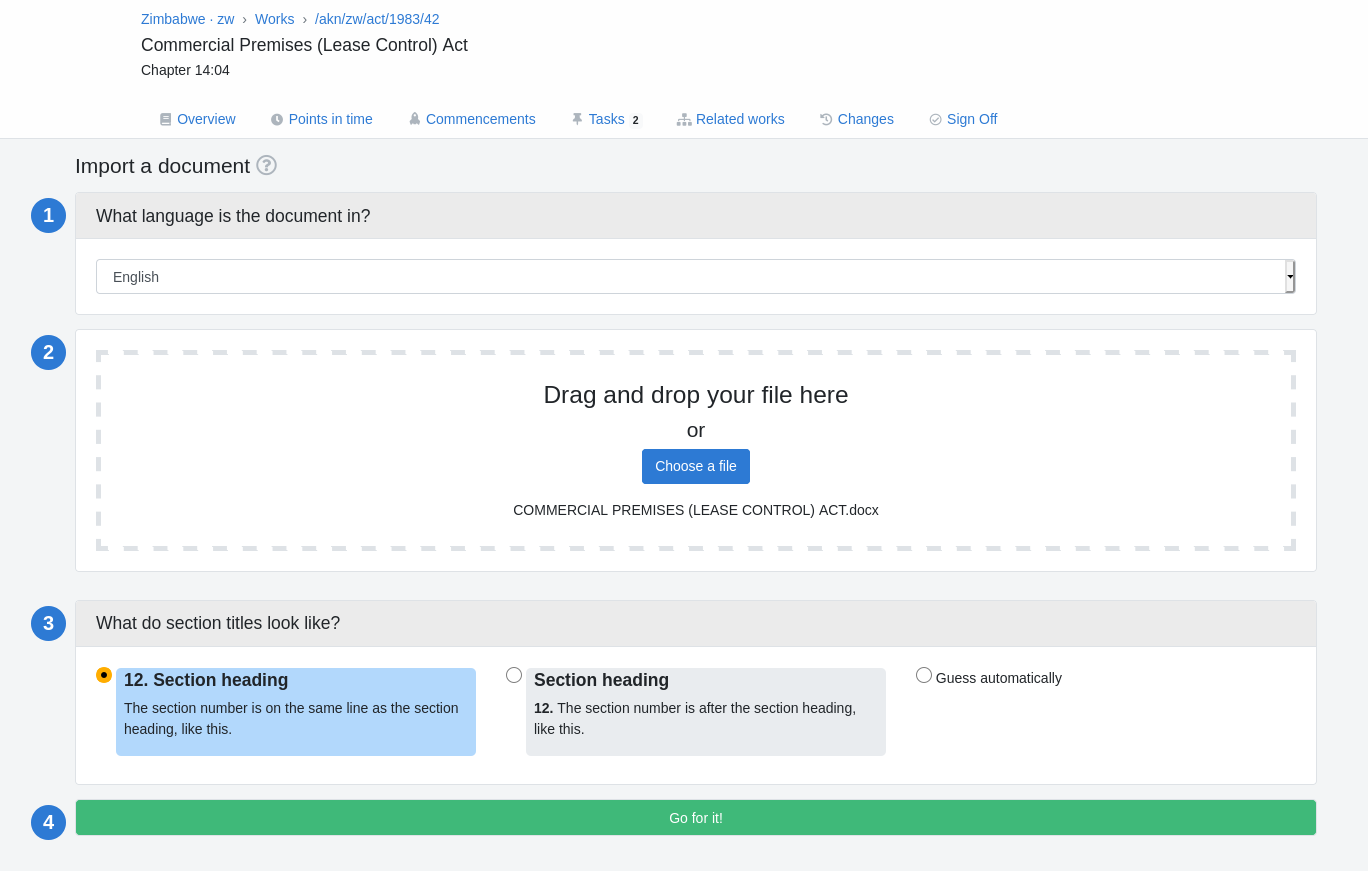Open the Works breadcrumb link
The height and width of the screenshot is (871, 1368).
tap(274, 19)
